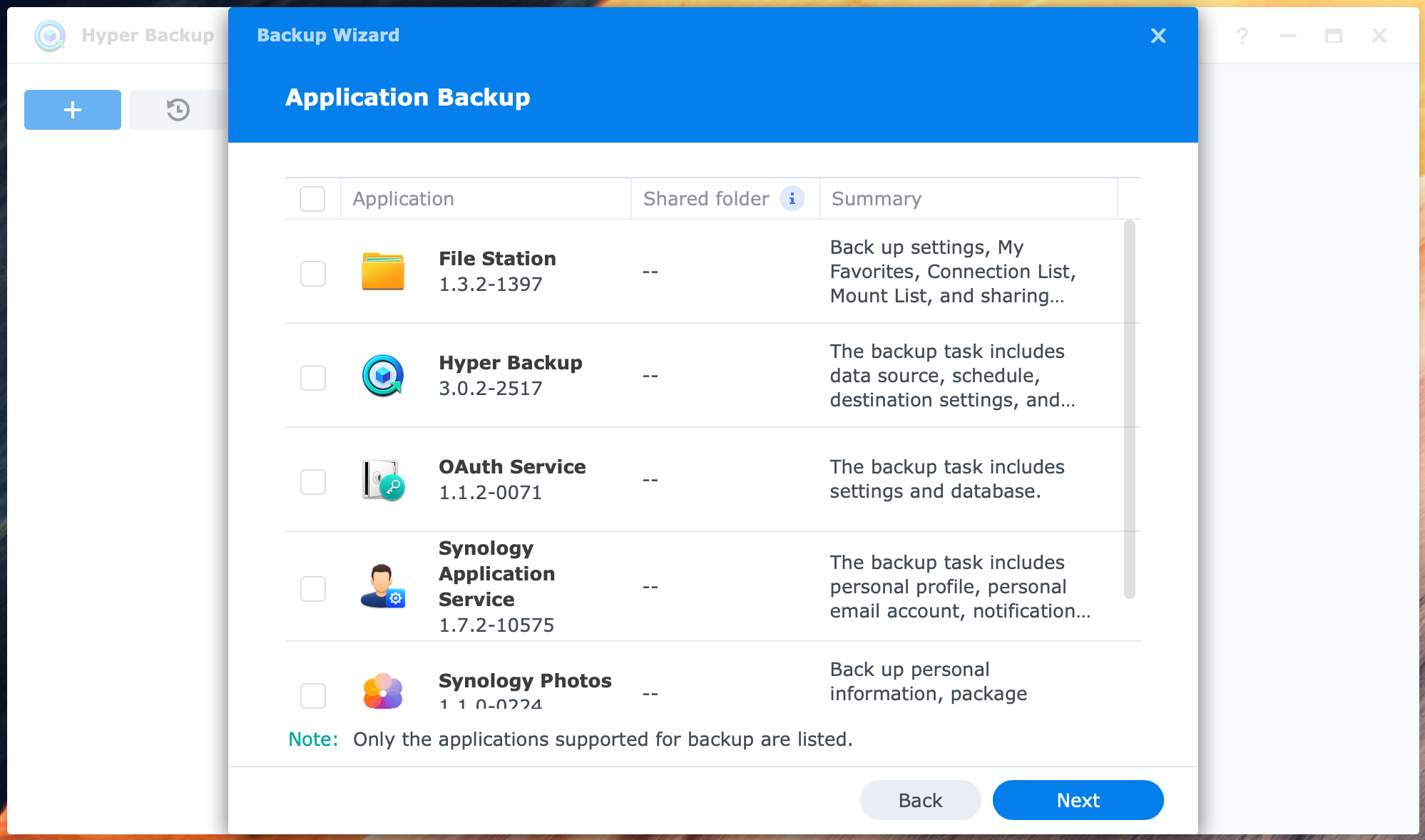Click the application list vertical scrollbar
This screenshot has width=1425, height=840.
point(1129,409)
